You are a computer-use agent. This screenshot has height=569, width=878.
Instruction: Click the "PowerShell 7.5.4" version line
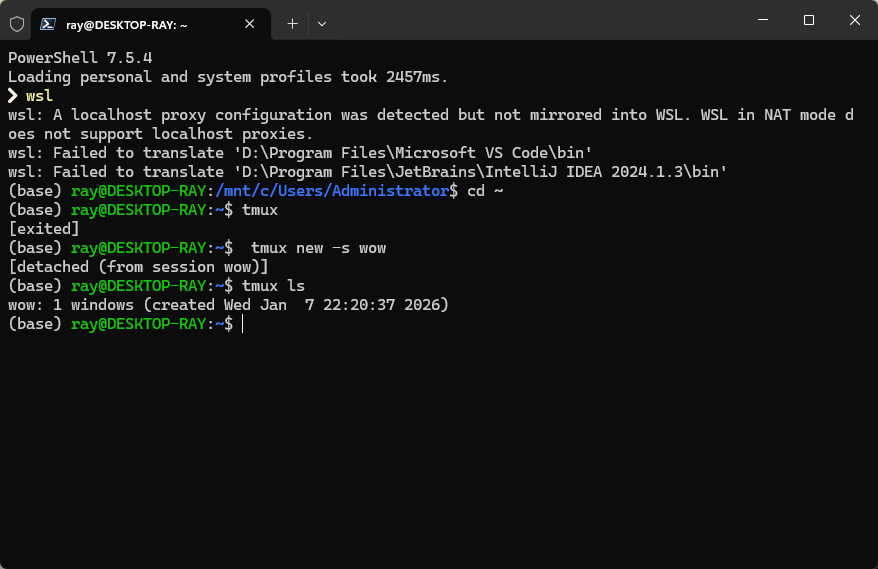coord(80,58)
